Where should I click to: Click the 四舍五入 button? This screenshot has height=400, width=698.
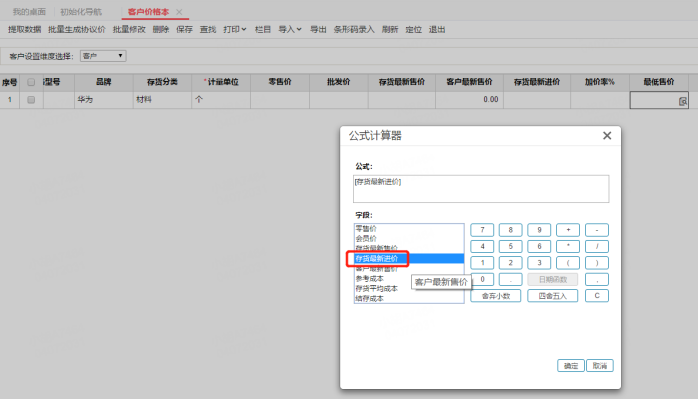click(552, 295)
